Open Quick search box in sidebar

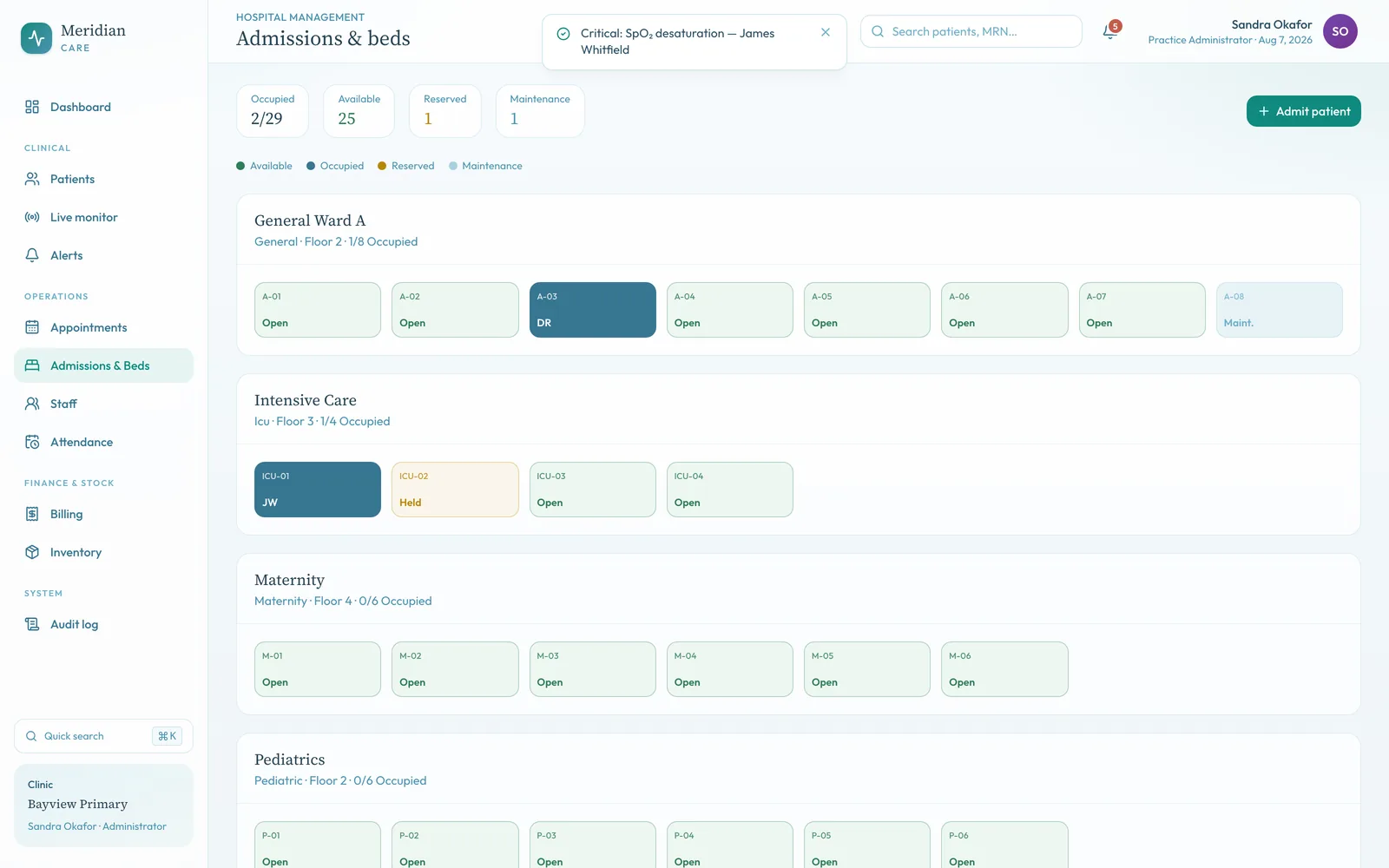tap(103, 736)
